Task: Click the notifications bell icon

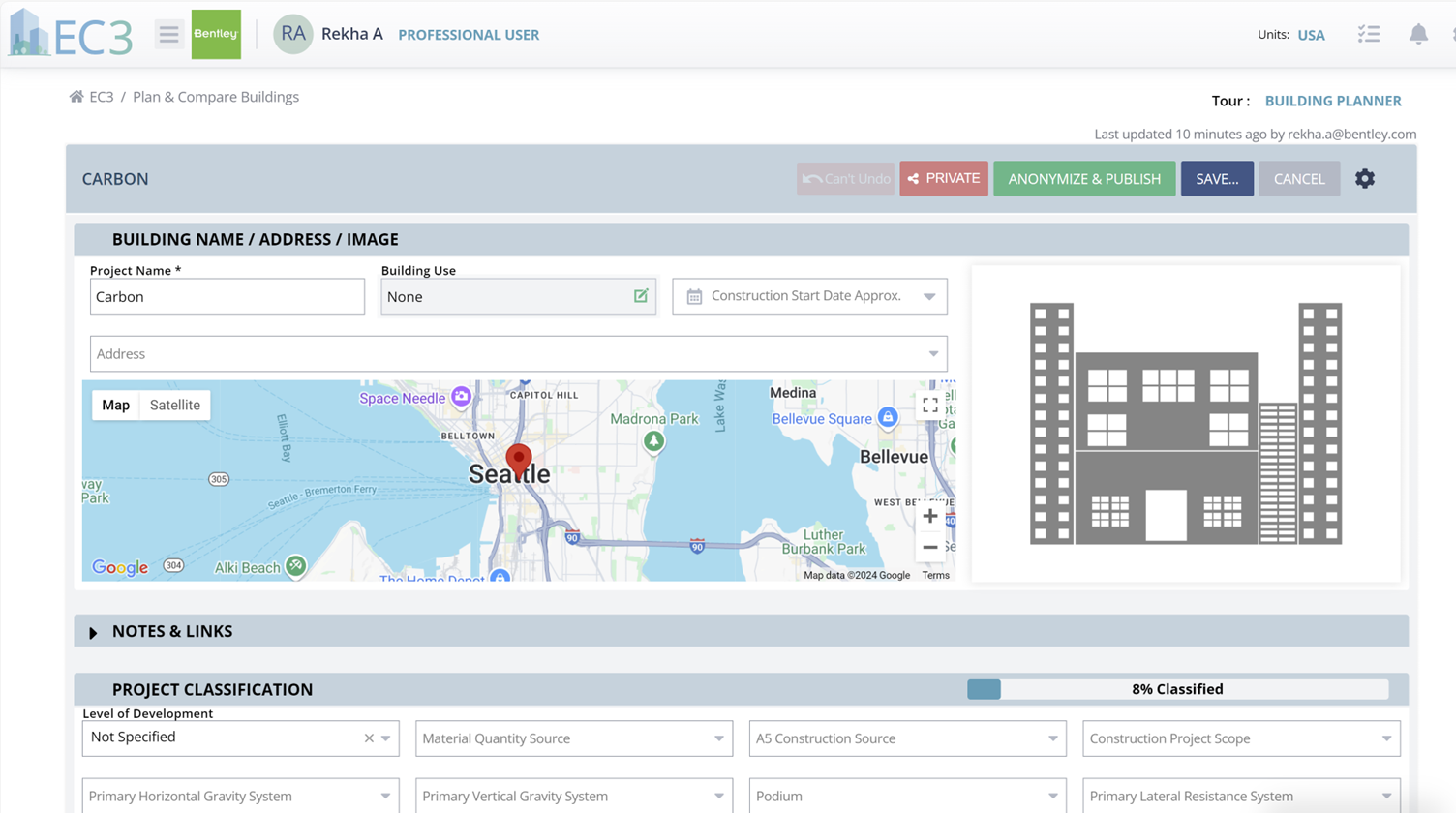Action: pos(1417,35)
